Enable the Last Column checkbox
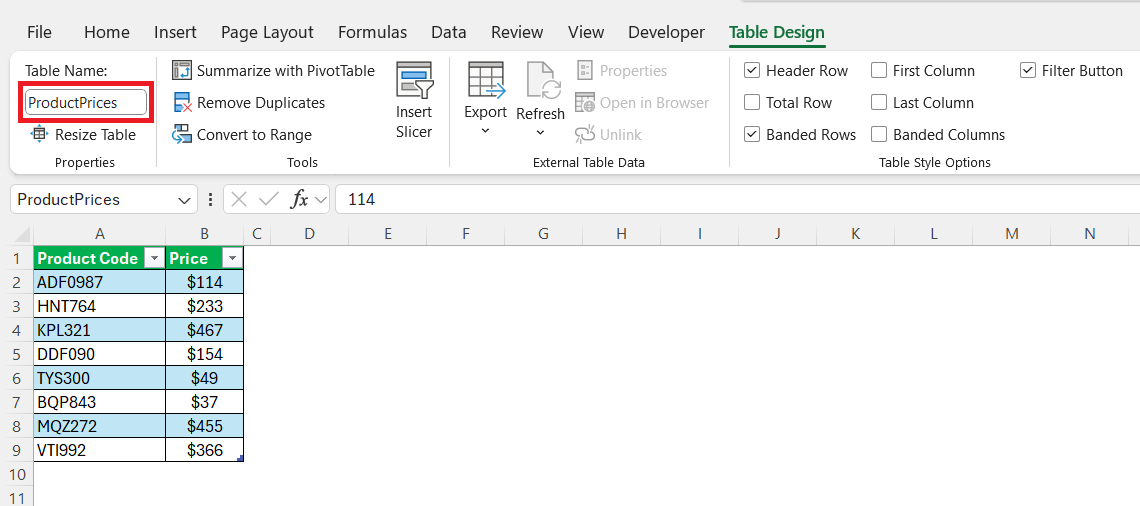 (x=880, y=103)
